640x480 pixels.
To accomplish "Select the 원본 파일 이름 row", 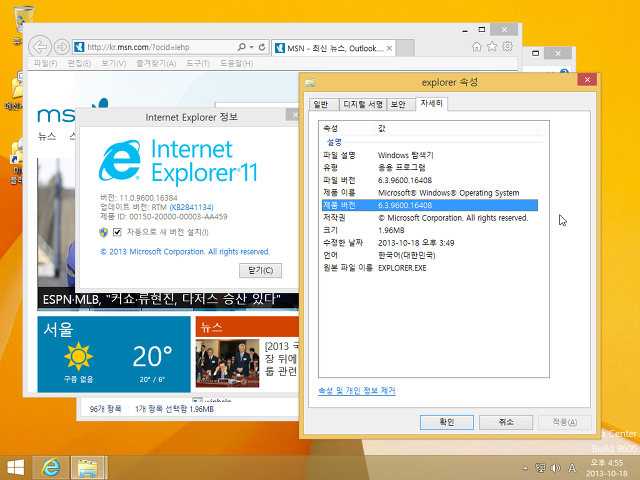I will pos(430,268).
